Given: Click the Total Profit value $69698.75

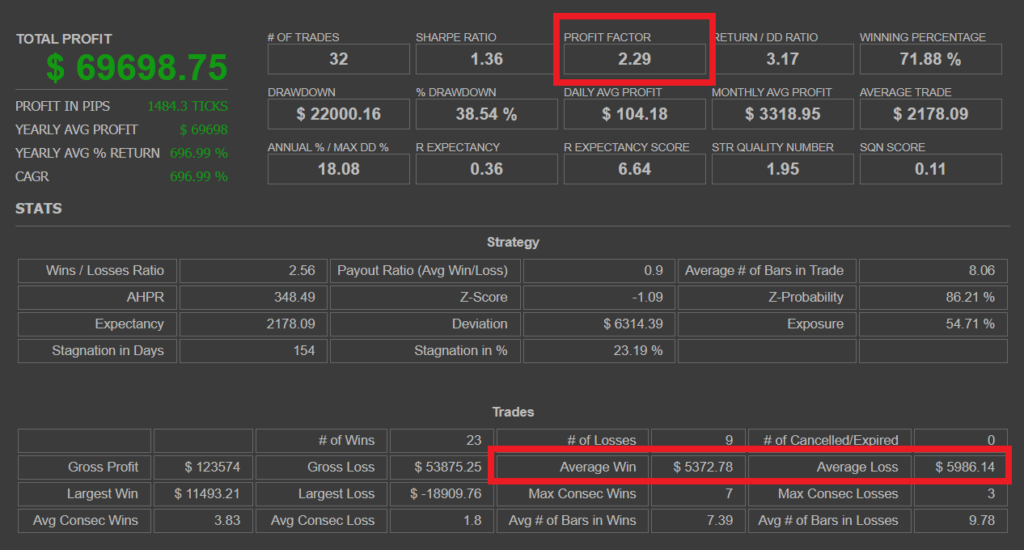Looking at the screenshot, I should [136, 68].
